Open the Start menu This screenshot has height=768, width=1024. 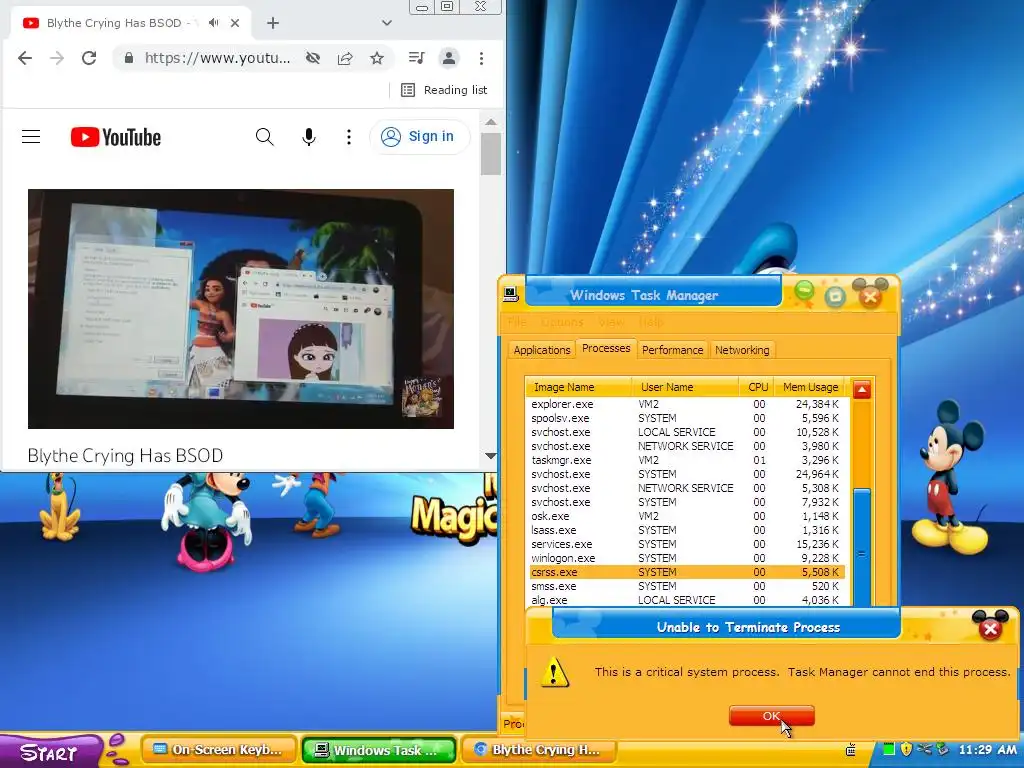click(x=51, y=752)
